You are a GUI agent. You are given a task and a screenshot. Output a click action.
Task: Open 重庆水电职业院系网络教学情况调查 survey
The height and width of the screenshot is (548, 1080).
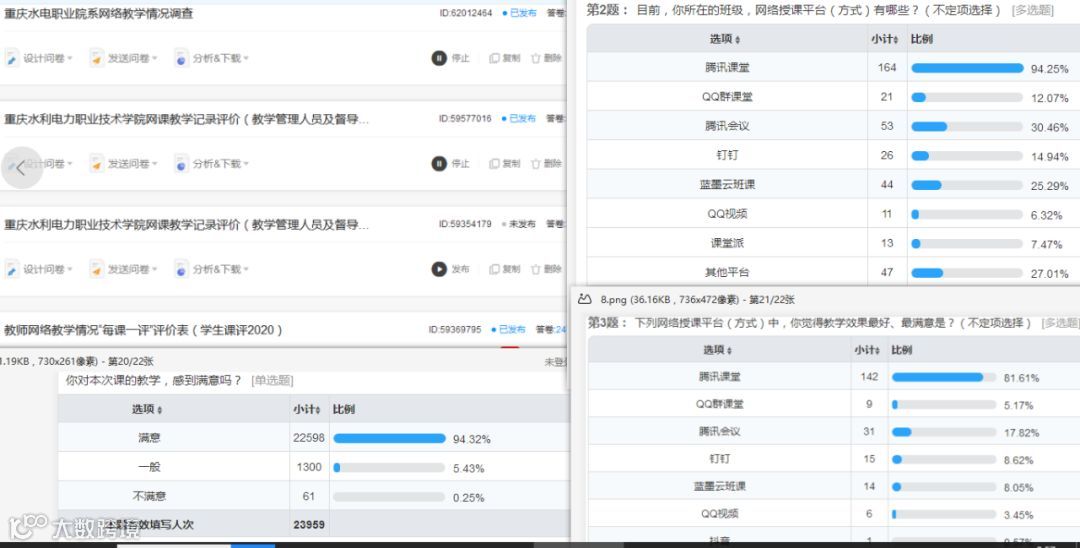point(98,14)
